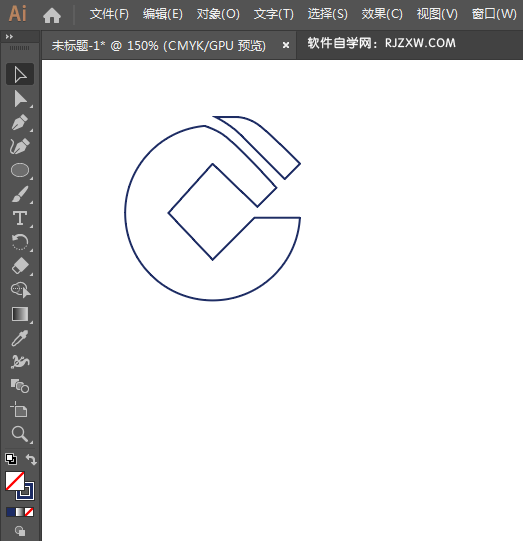Set paint to None button
This screenshot has width=523, height=541.
29,512
